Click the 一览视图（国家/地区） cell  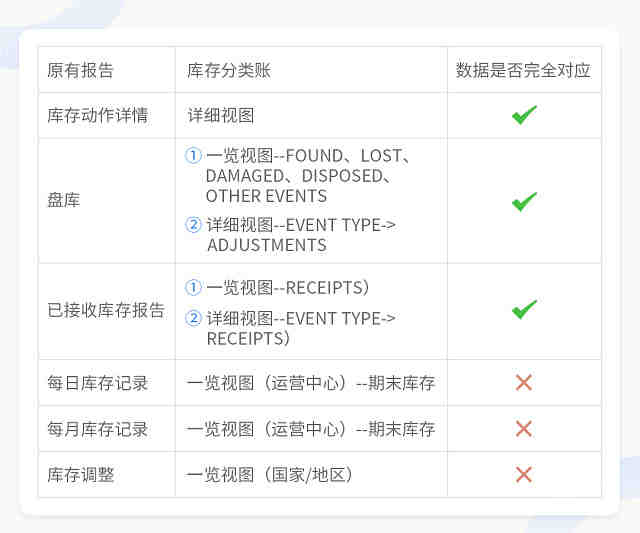[x=269, y=475]
